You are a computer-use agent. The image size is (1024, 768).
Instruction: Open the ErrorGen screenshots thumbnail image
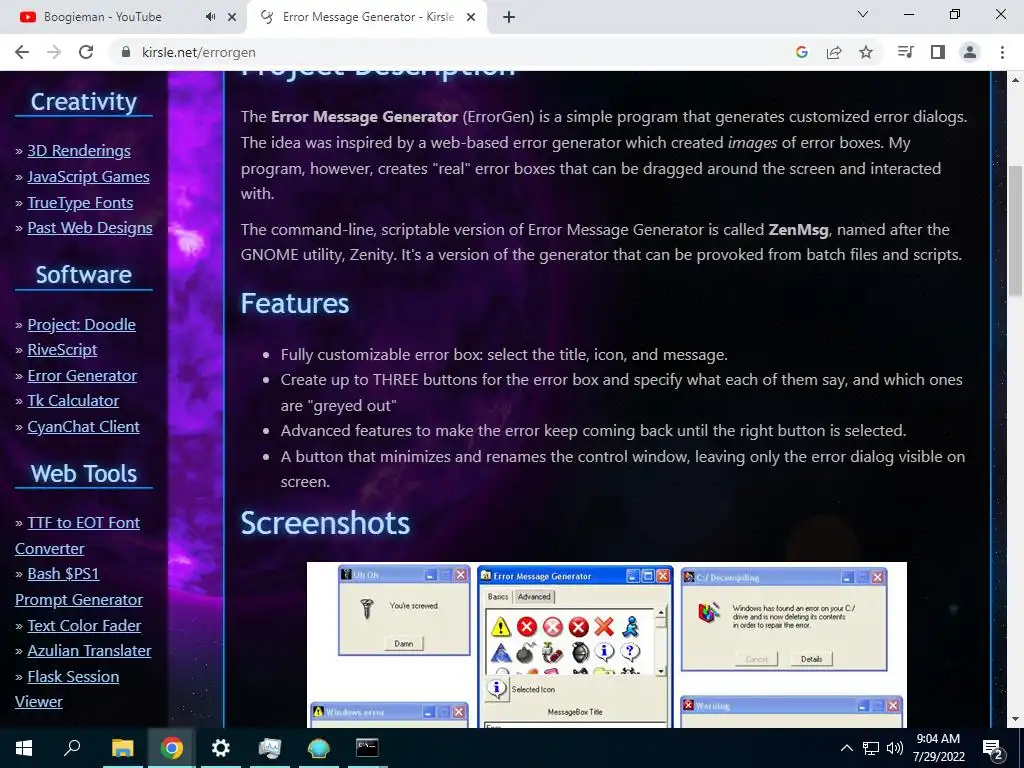(607, 645)
